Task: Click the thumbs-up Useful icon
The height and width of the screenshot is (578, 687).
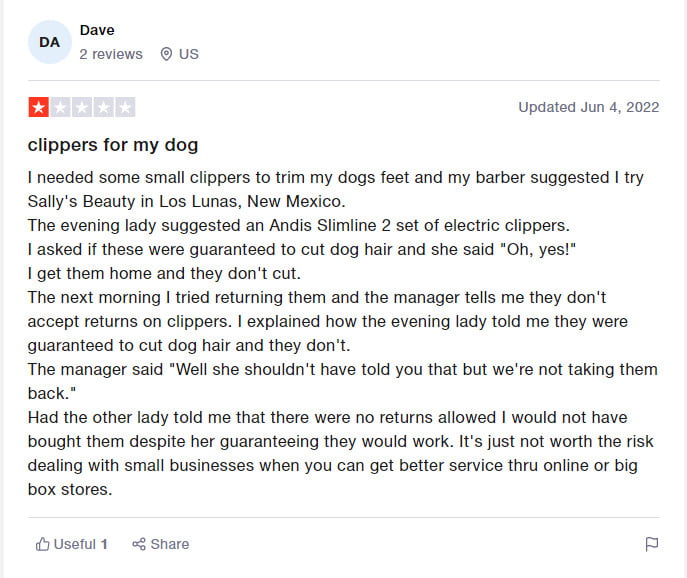Action: [x=42, y=544]
